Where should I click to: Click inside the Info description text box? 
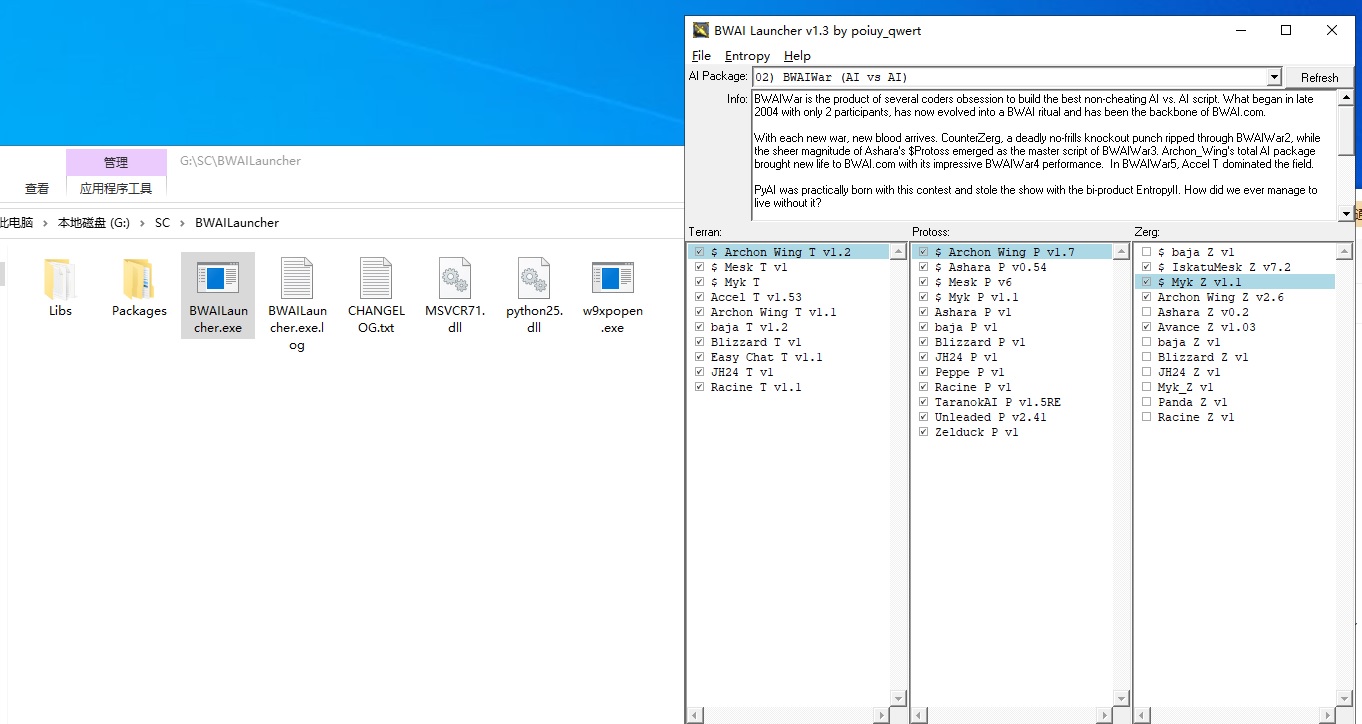(1045, 156)
